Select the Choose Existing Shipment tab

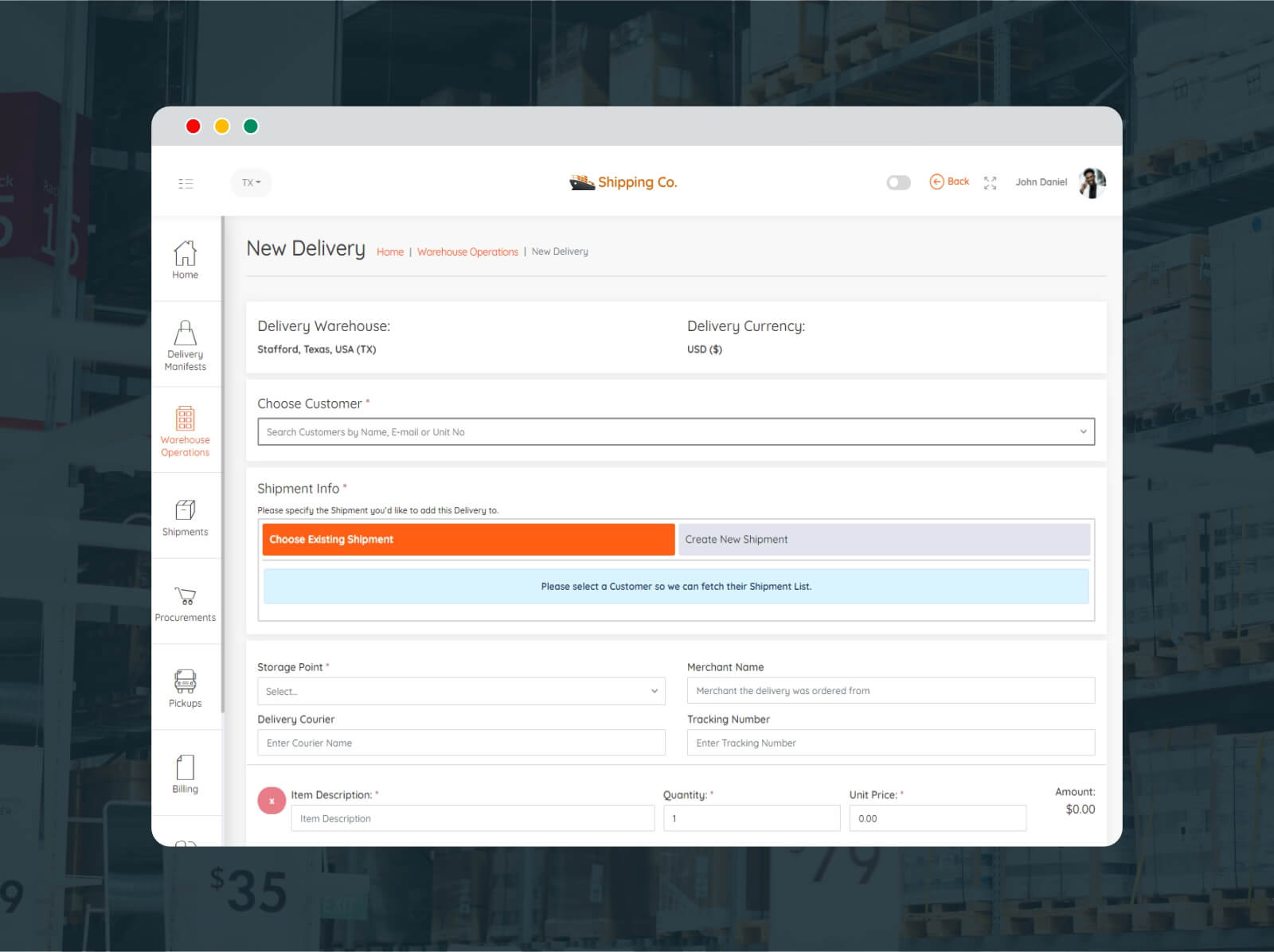(x=468, y=539)
